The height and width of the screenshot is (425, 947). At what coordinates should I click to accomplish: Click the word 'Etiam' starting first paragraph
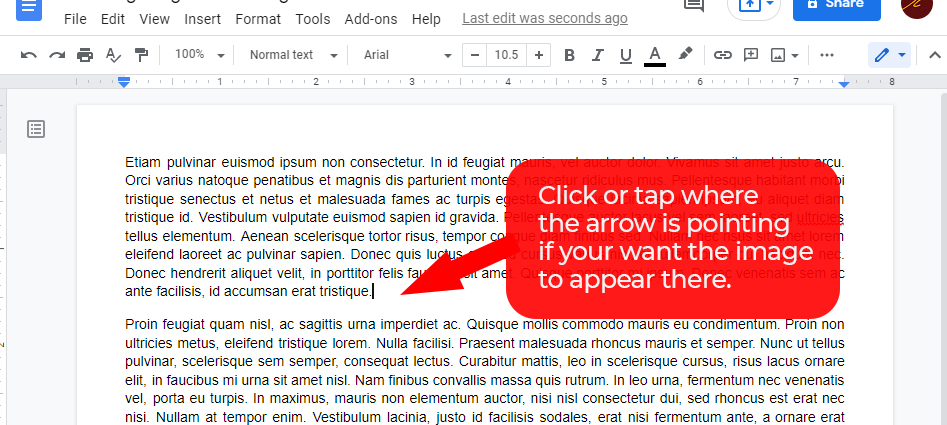point(143,162)
